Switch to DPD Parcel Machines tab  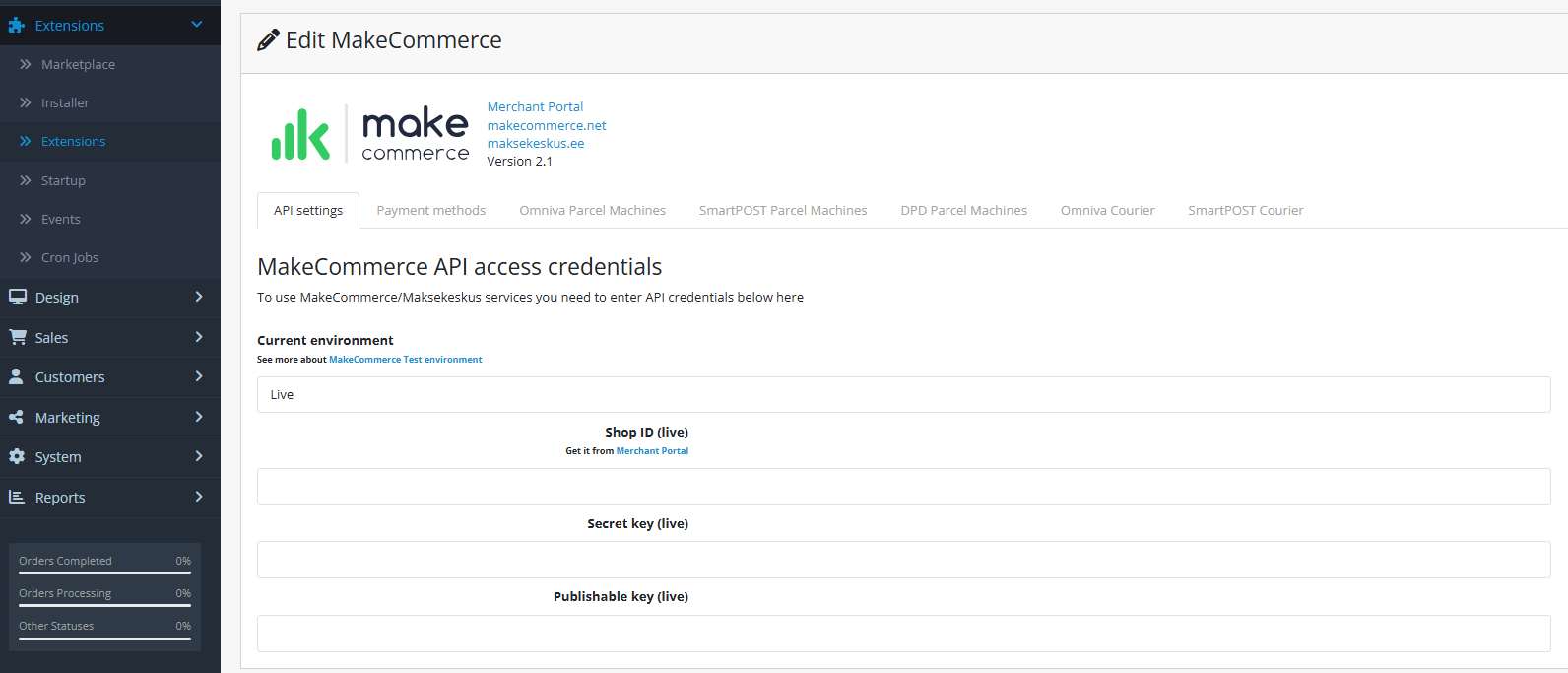[964, 210]
